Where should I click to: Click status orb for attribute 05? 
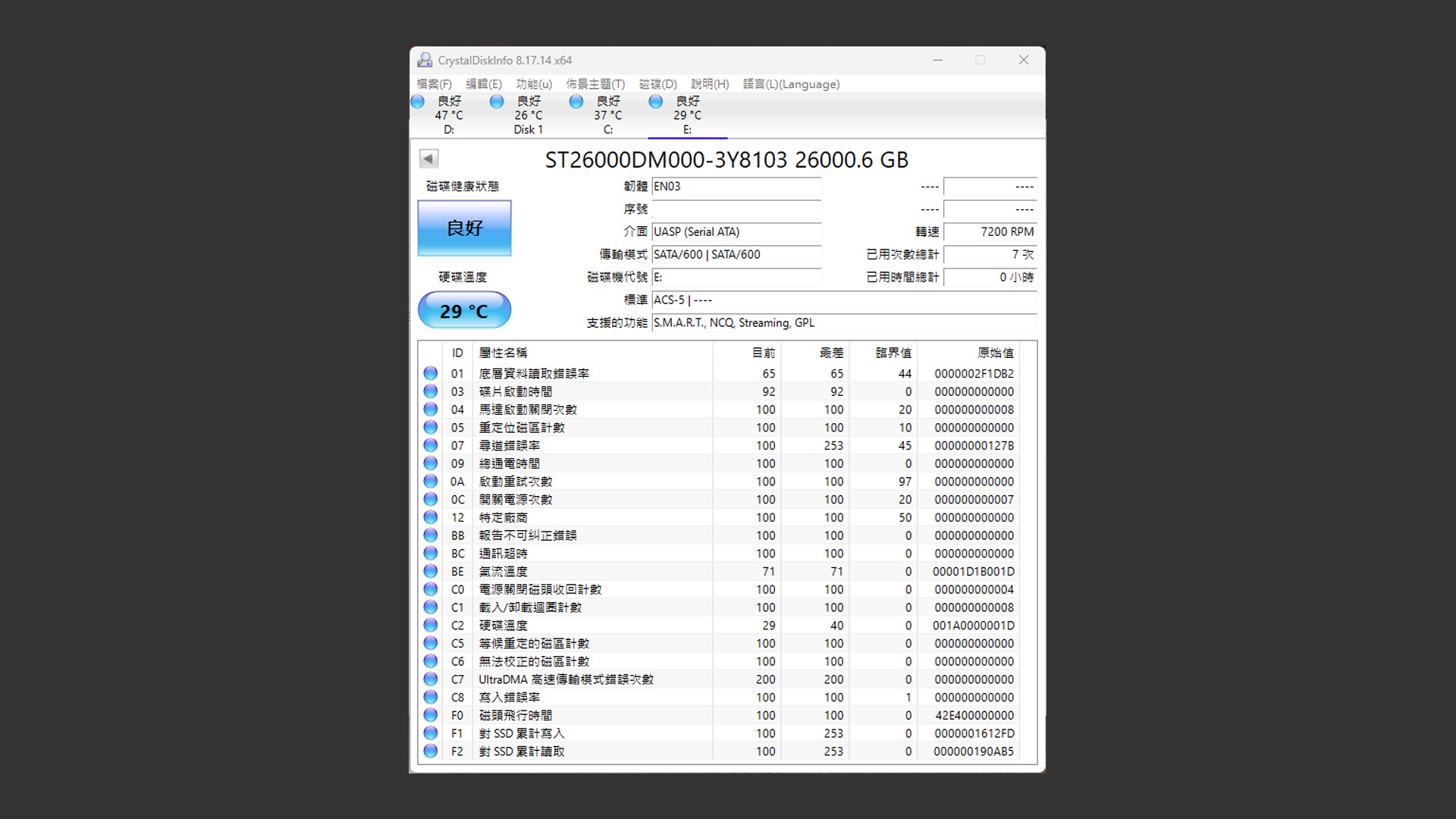[x=431, y=427]
